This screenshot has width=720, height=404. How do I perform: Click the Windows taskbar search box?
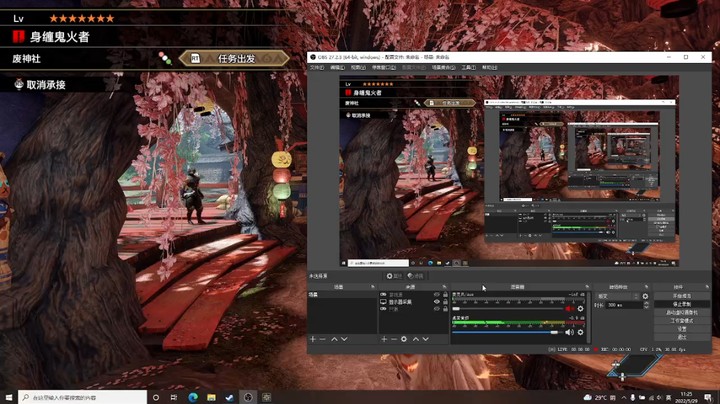[x=83, y=397]
